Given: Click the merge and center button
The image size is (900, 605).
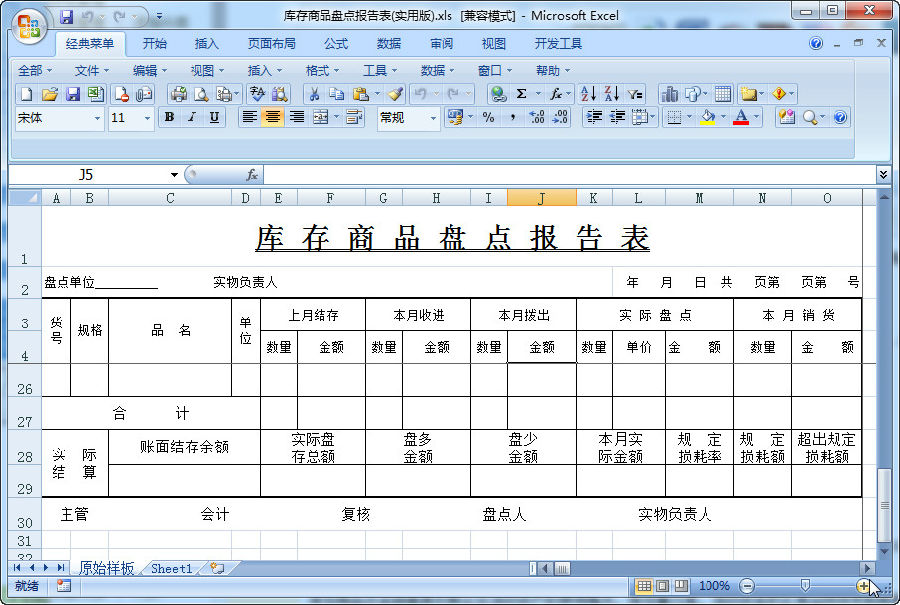Looking at the screenshot, I should click(318, 117).
